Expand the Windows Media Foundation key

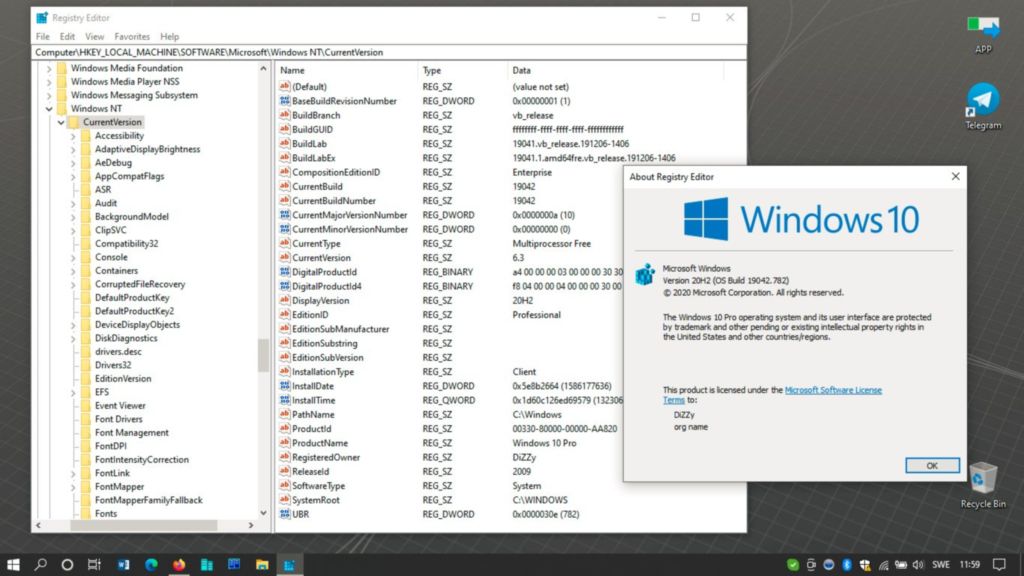pos(48,68)
